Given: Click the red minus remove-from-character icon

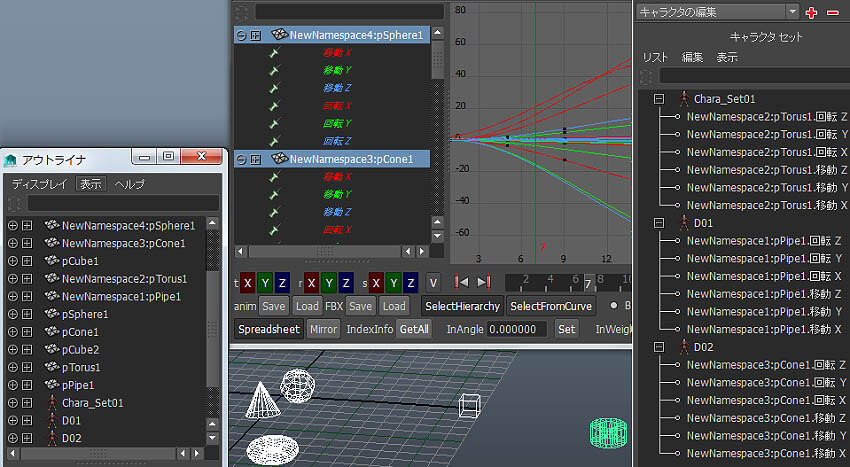Looking at the screenshot, I should [832, 12].
